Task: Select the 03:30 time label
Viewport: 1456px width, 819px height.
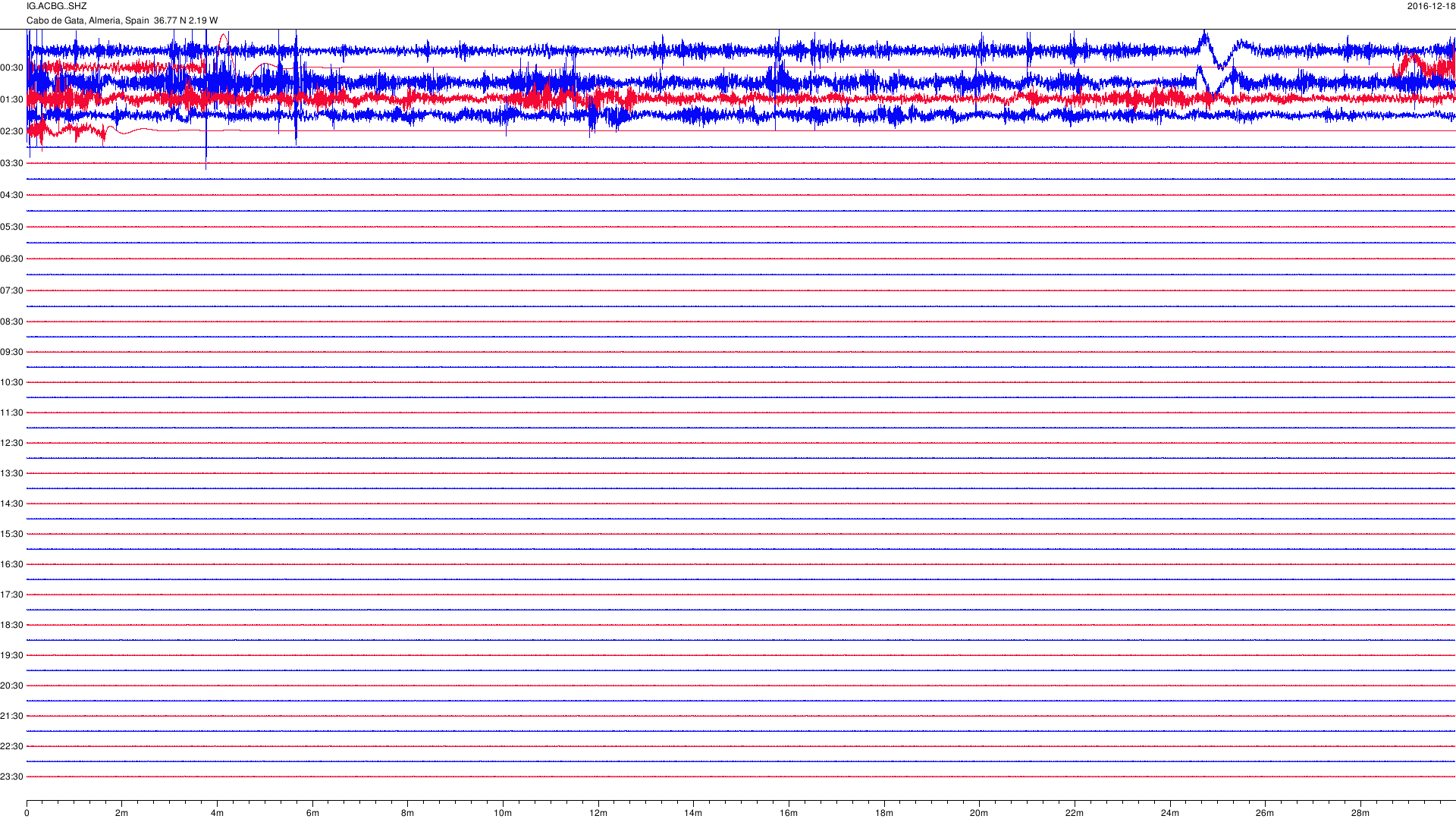Action: pyautogui.click(x=11, y=163)
